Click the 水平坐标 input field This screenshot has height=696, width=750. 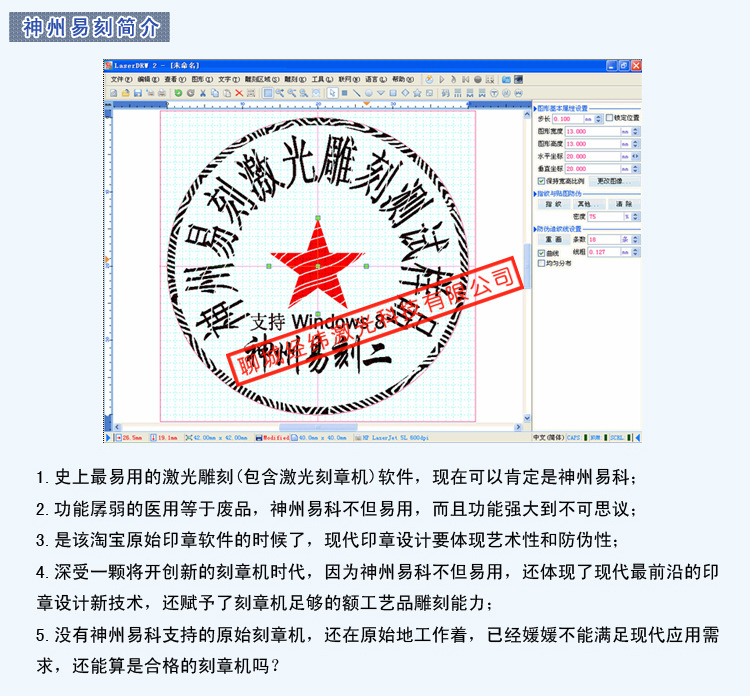pyautogui.click(x=593, y=156)
